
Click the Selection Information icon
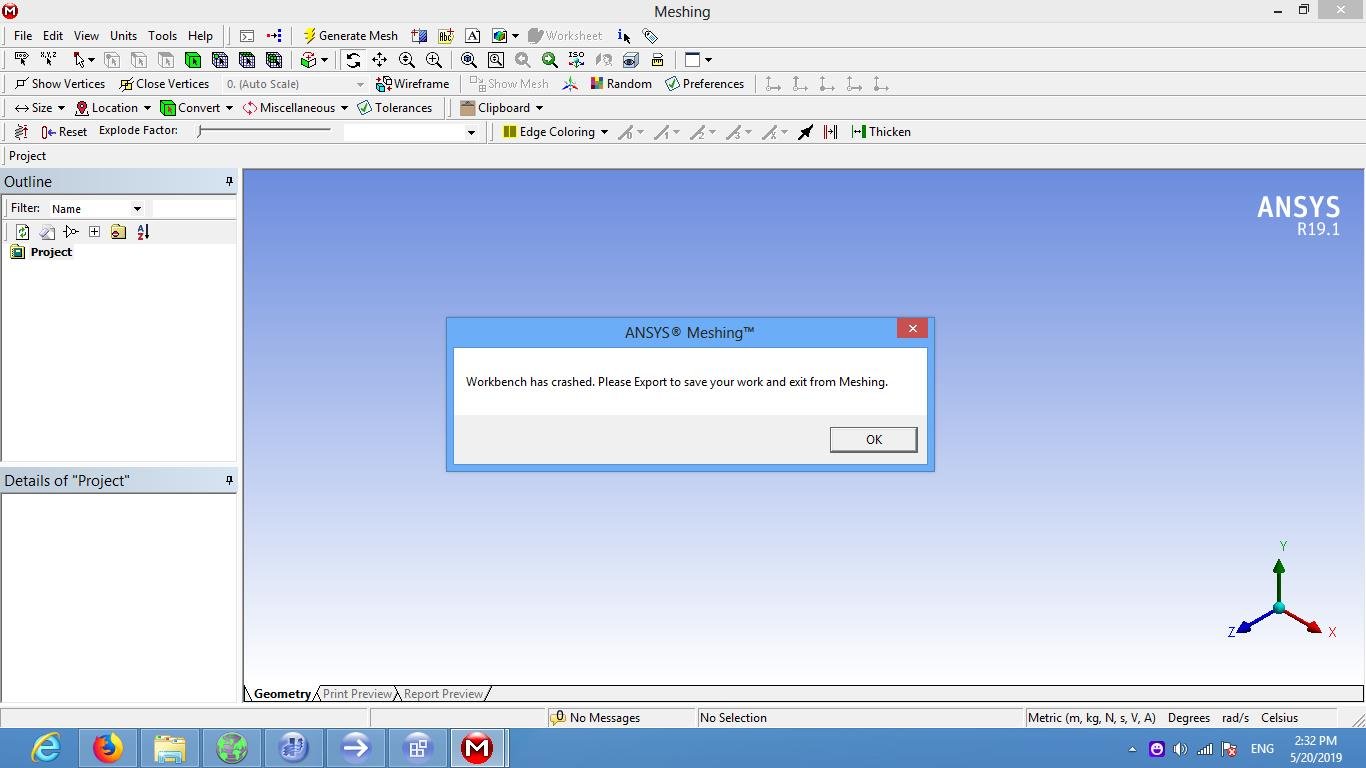coord(624,36)
